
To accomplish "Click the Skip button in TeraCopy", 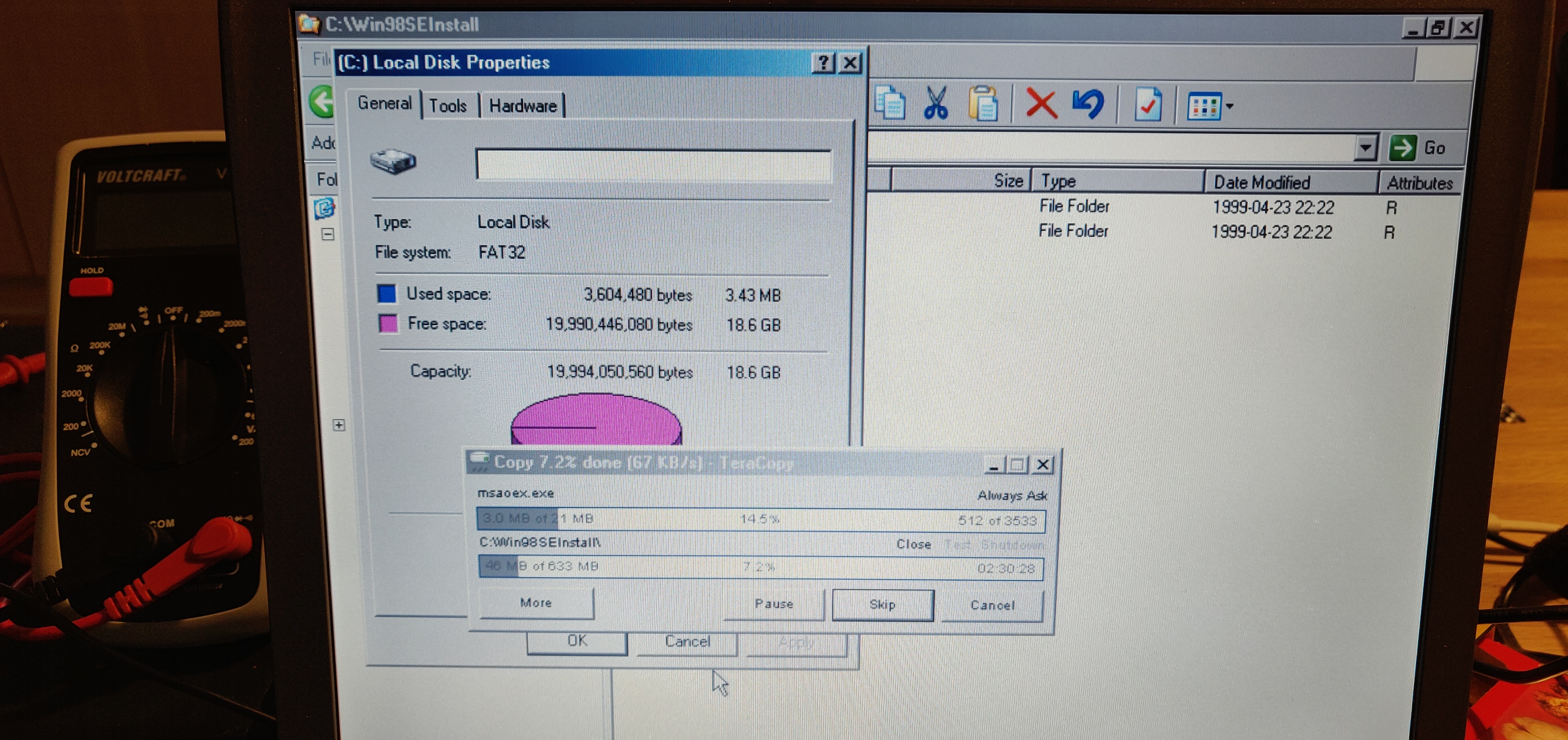I will tap(883, 605).
